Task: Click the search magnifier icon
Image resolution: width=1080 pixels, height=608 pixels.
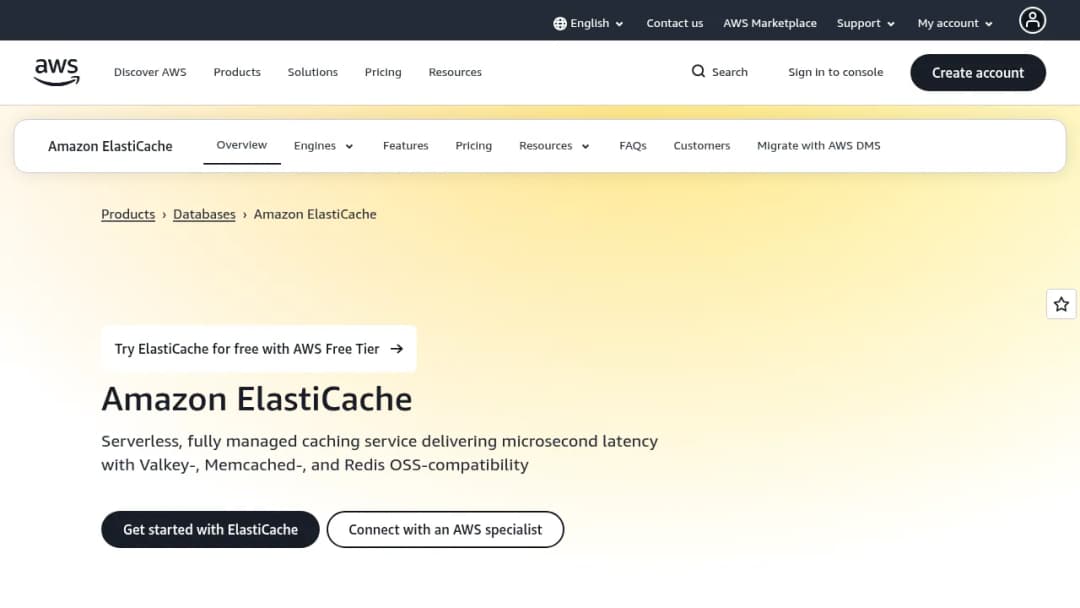Action: [x=698, y=72]
